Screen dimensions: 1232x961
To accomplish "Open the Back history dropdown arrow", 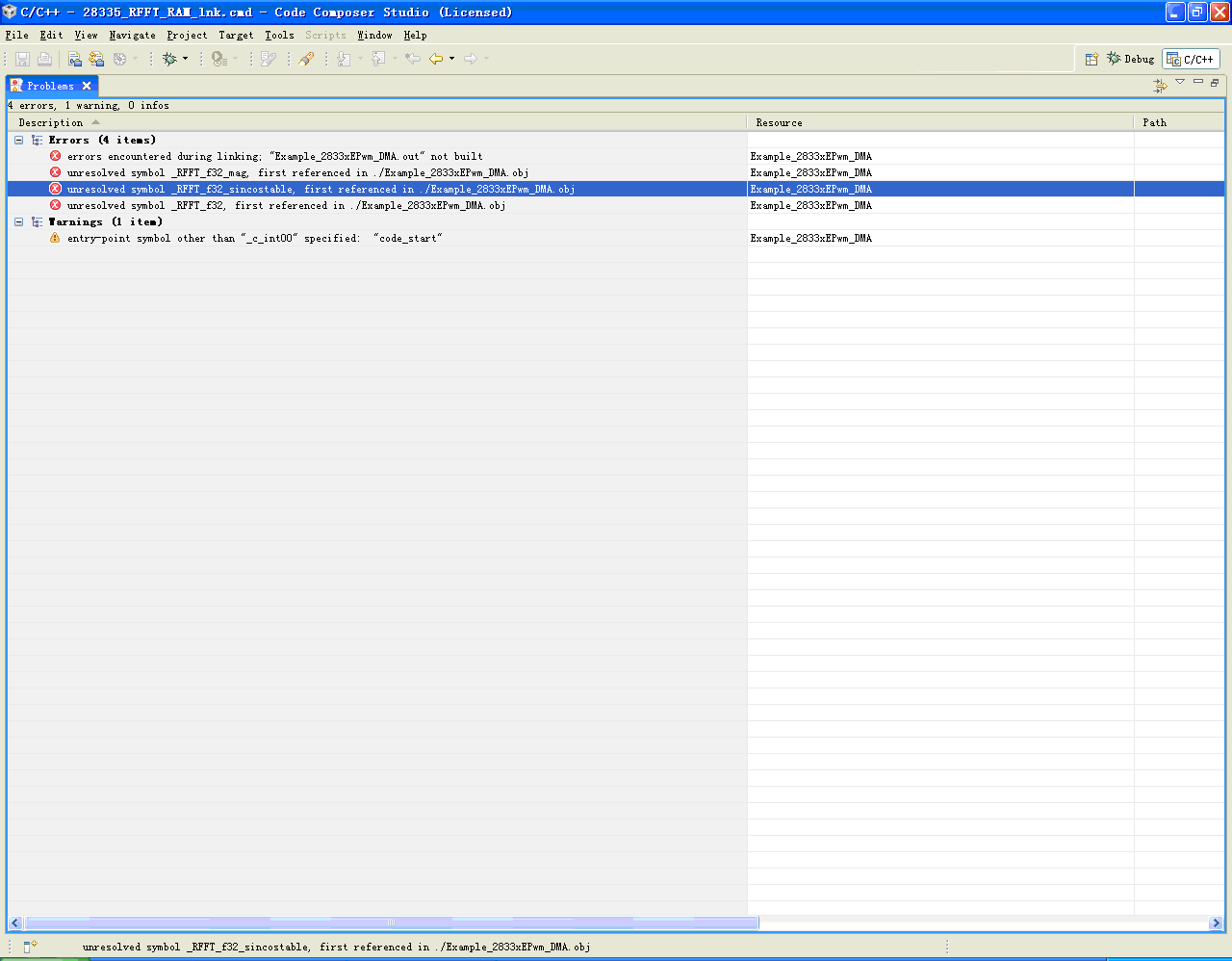I will pos(451,59).
